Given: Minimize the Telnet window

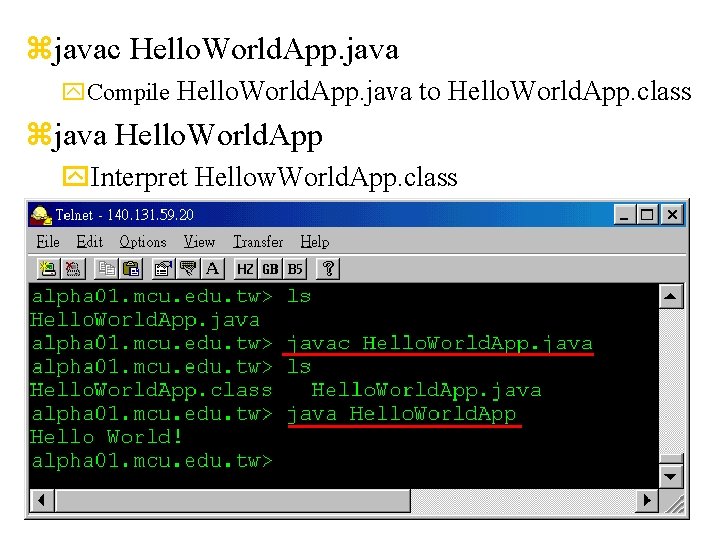Looking at the screenshot, I should point(624,214).
